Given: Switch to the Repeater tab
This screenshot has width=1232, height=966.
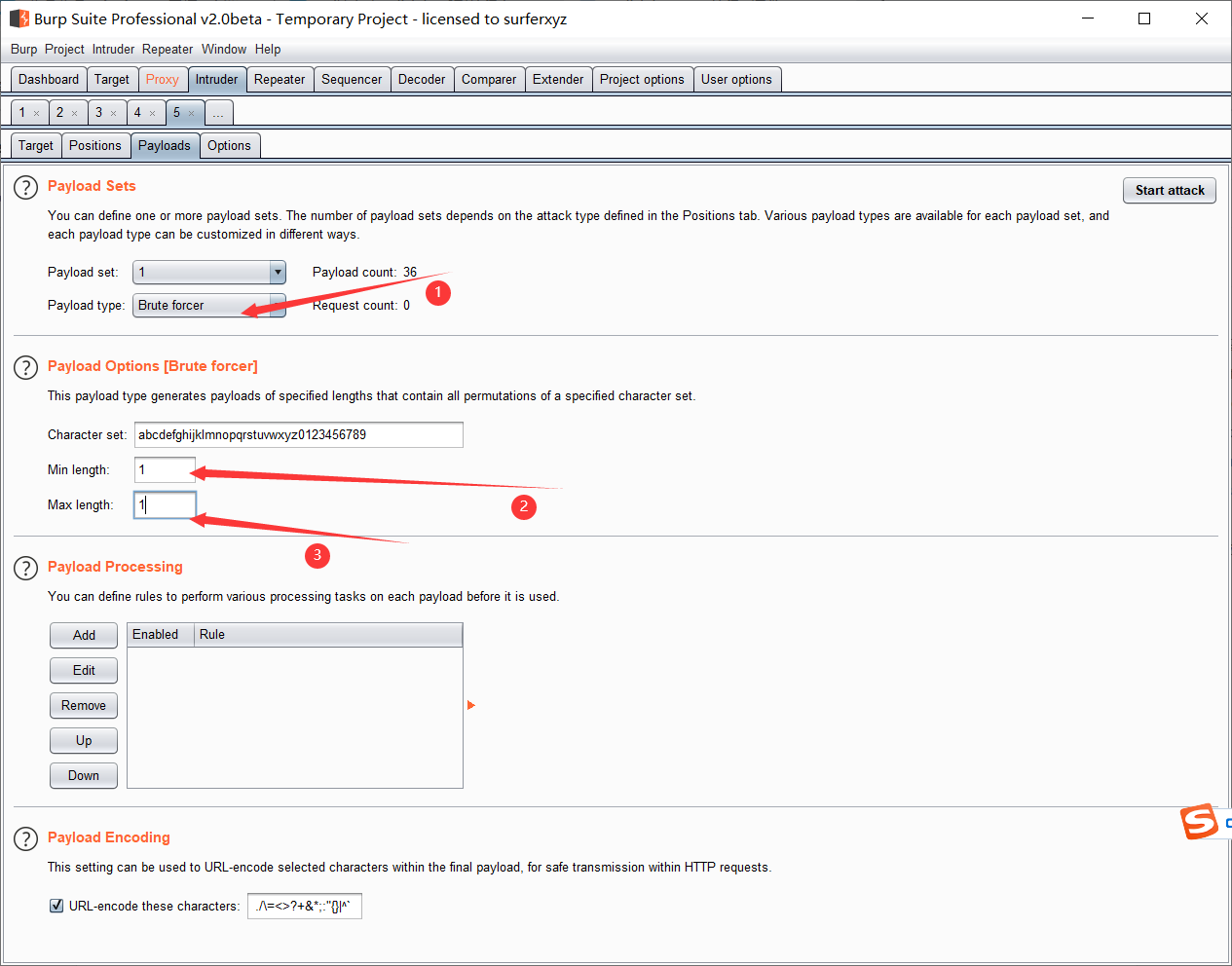Looking at the screenshot, I should [280, 80].
